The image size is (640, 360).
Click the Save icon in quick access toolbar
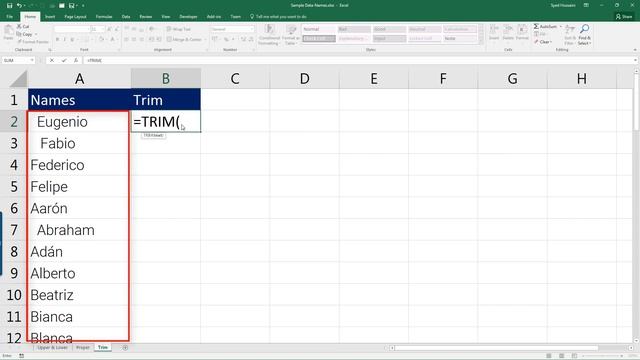(x=9, y=5)
